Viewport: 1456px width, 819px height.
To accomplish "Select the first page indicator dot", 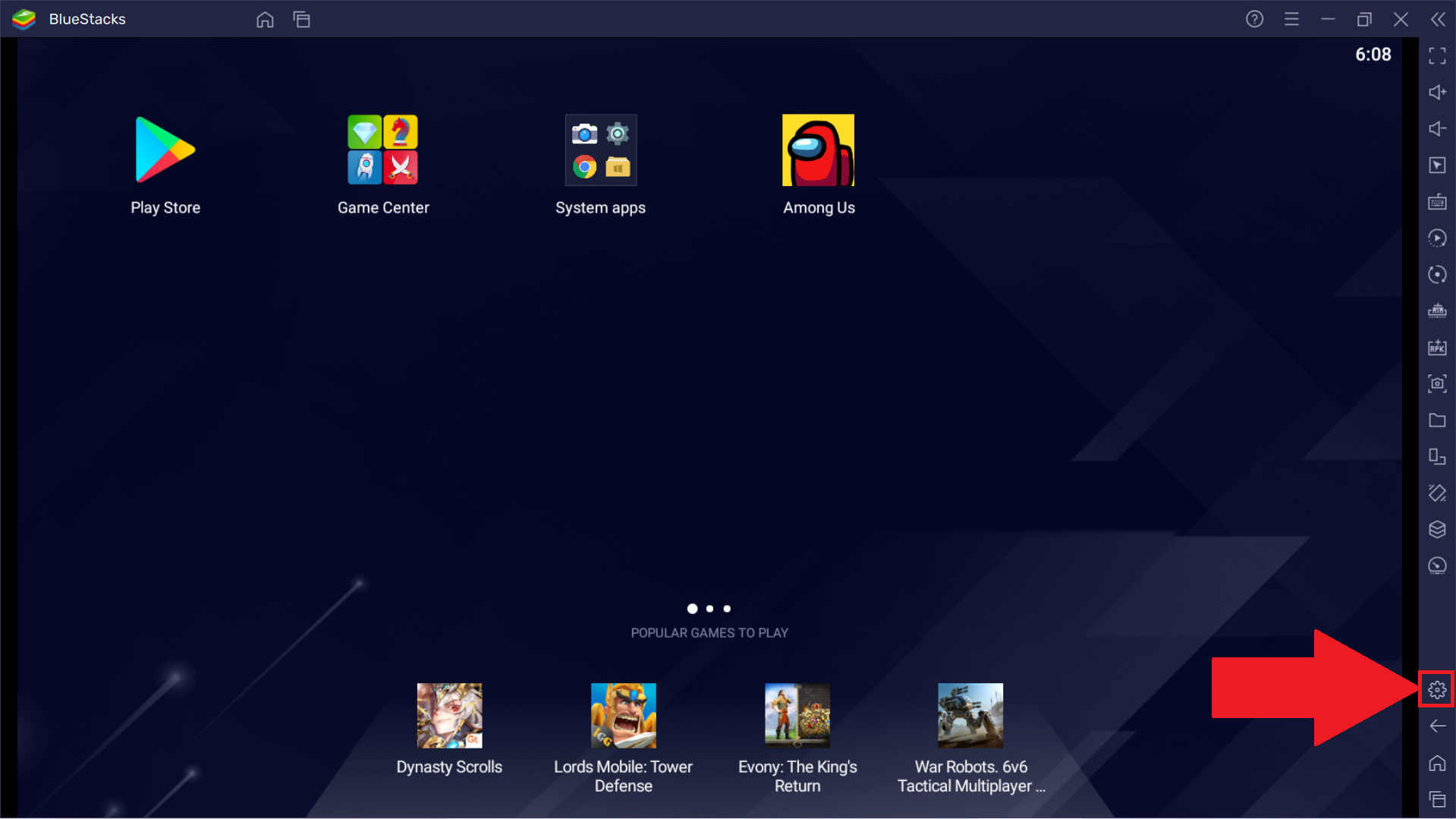I will [692, 609].
